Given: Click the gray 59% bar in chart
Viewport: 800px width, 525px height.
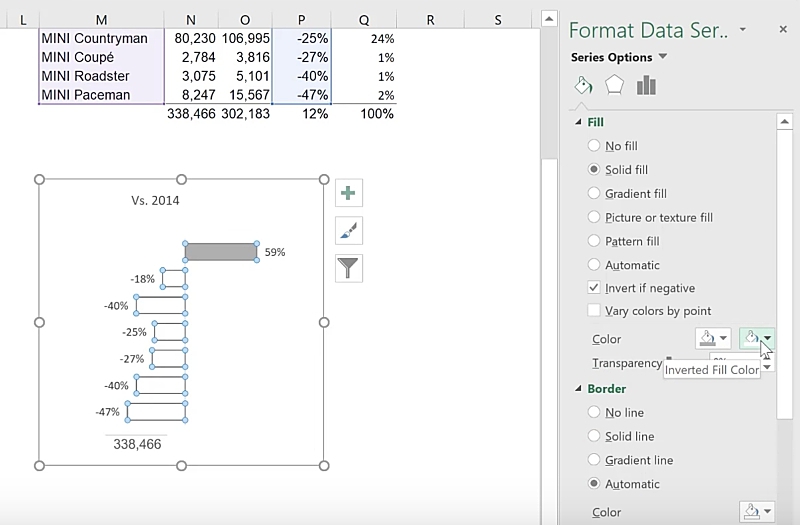Looking at the screenshot, I should (x=221, y=252).
